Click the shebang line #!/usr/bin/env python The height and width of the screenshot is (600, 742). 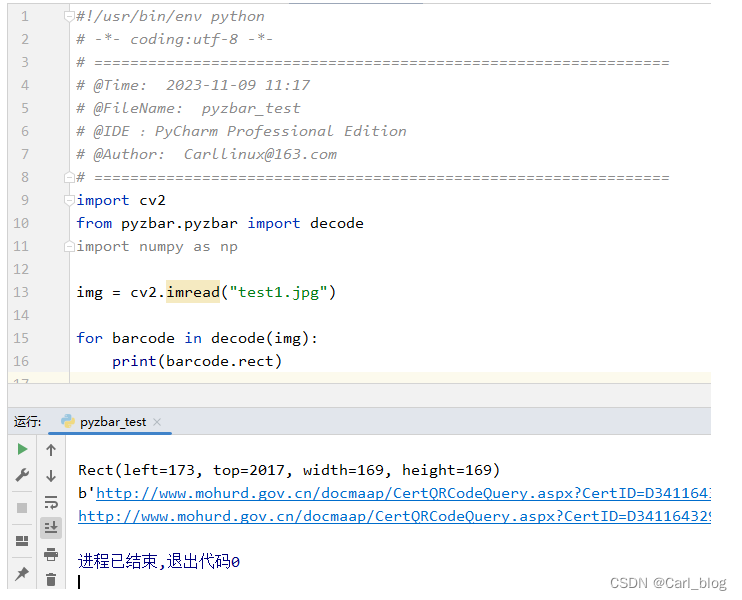click(170, 17)
